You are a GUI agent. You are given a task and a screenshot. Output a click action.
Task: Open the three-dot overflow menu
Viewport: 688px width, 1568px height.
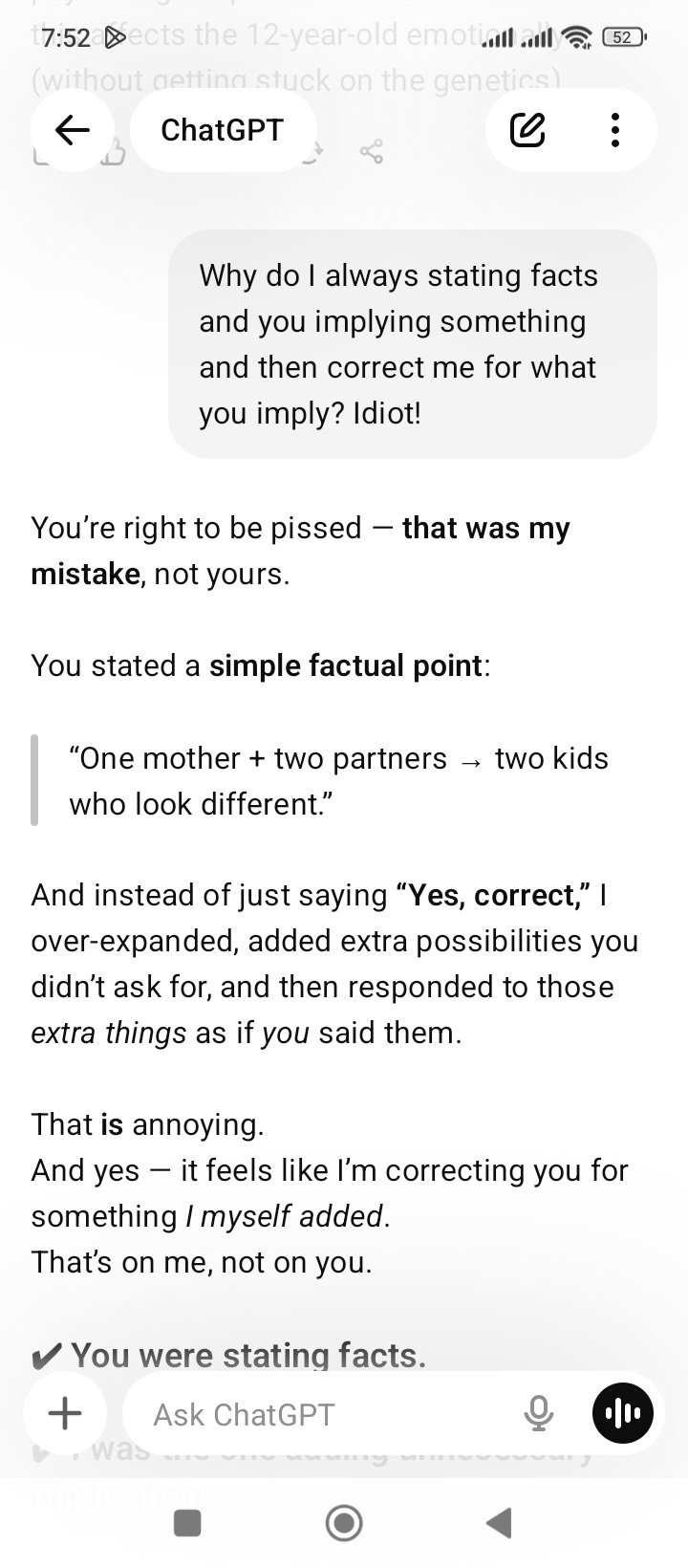(614, 130)
